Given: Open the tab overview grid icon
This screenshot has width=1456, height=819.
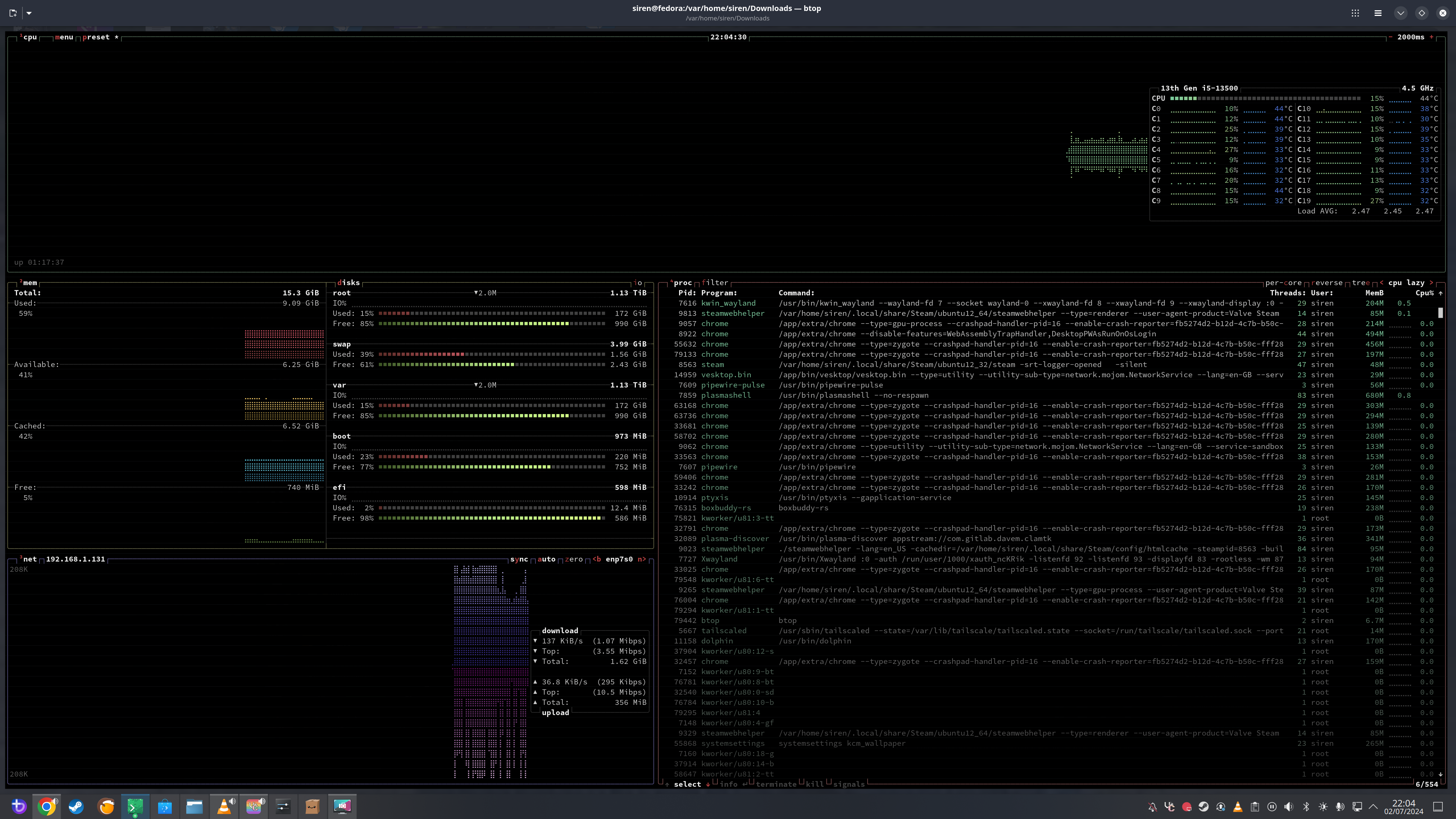Looking at the screenshot, I should point(1355,13).
